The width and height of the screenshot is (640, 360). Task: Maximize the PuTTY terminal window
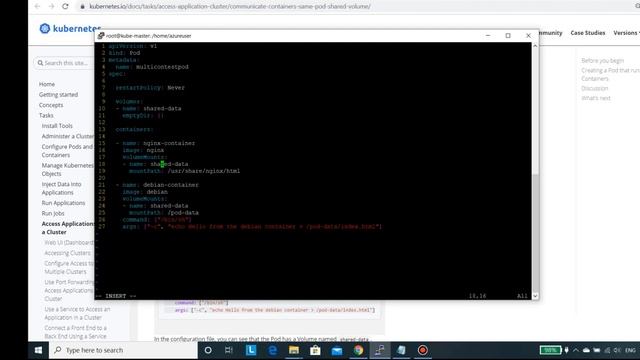pos(508,36)
